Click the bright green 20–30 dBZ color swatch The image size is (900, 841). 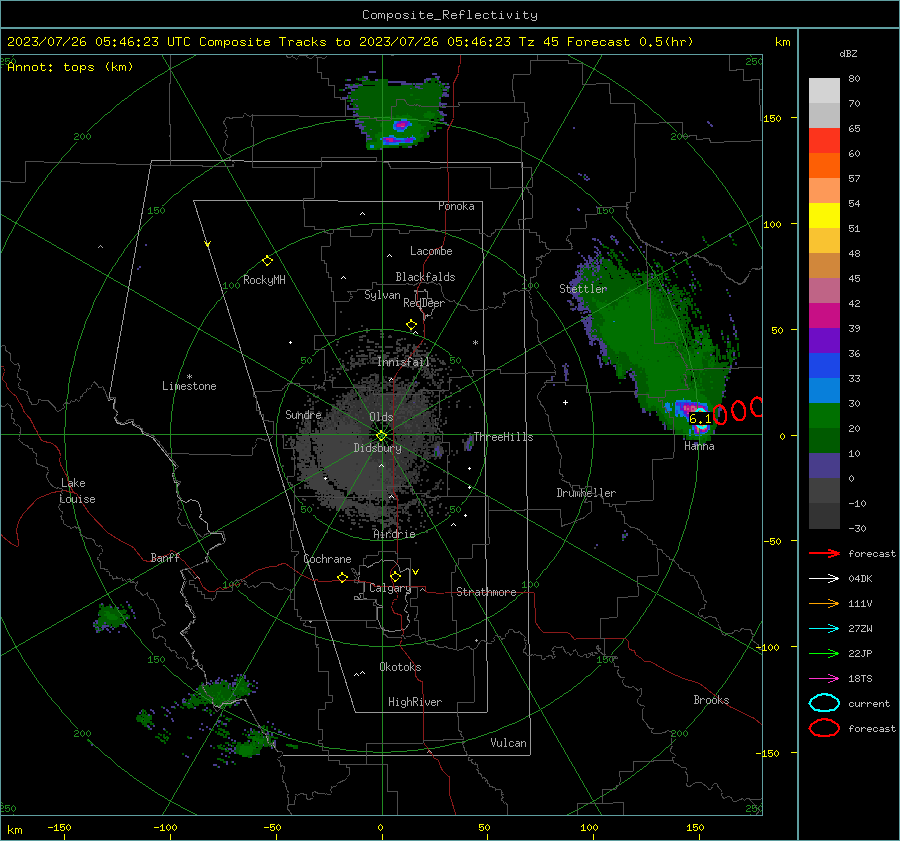coord(824,416)
